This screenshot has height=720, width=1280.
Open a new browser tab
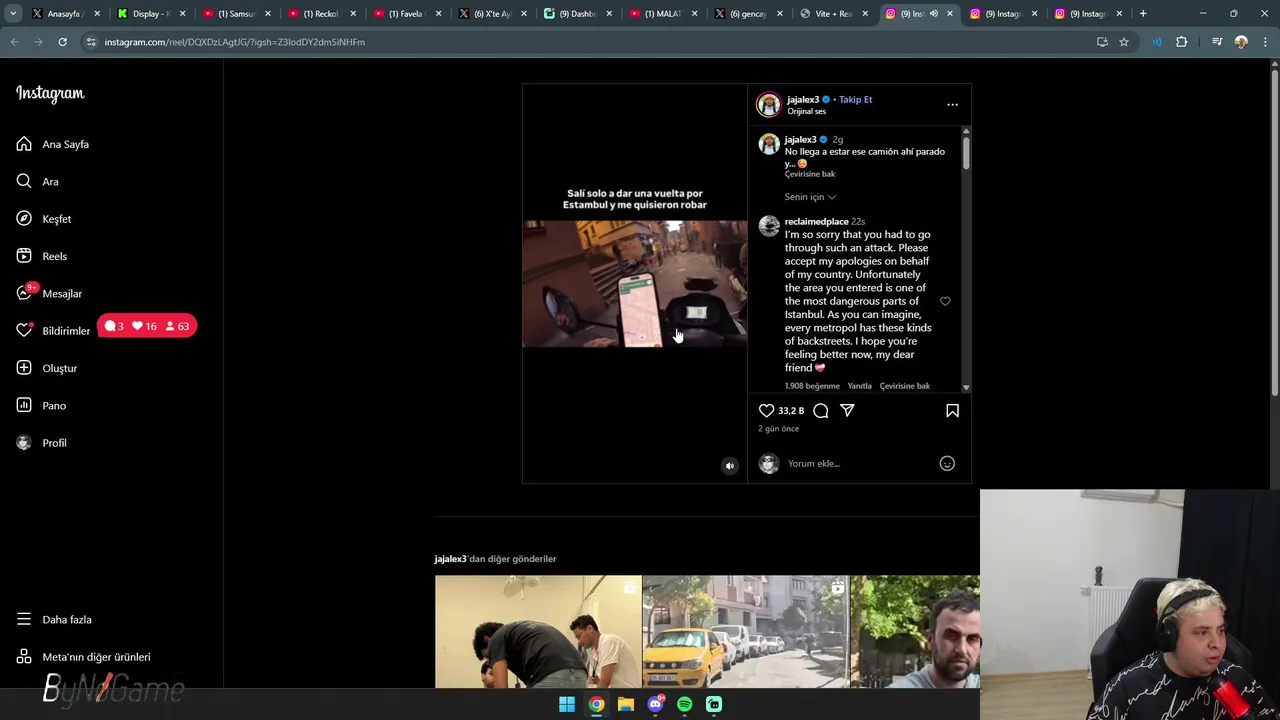1143,14
